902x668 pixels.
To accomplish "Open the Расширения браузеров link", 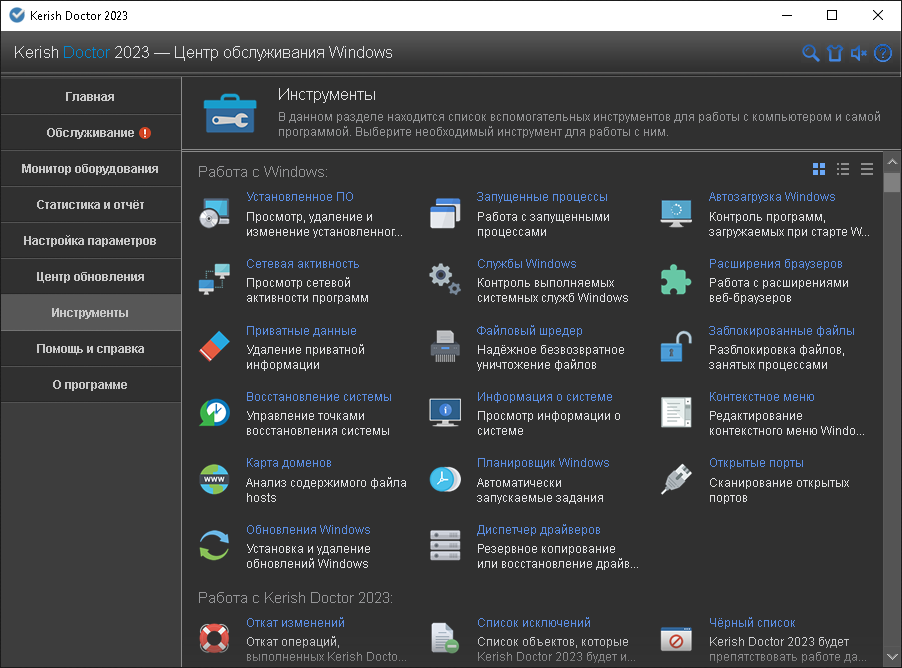I will 775,264.
